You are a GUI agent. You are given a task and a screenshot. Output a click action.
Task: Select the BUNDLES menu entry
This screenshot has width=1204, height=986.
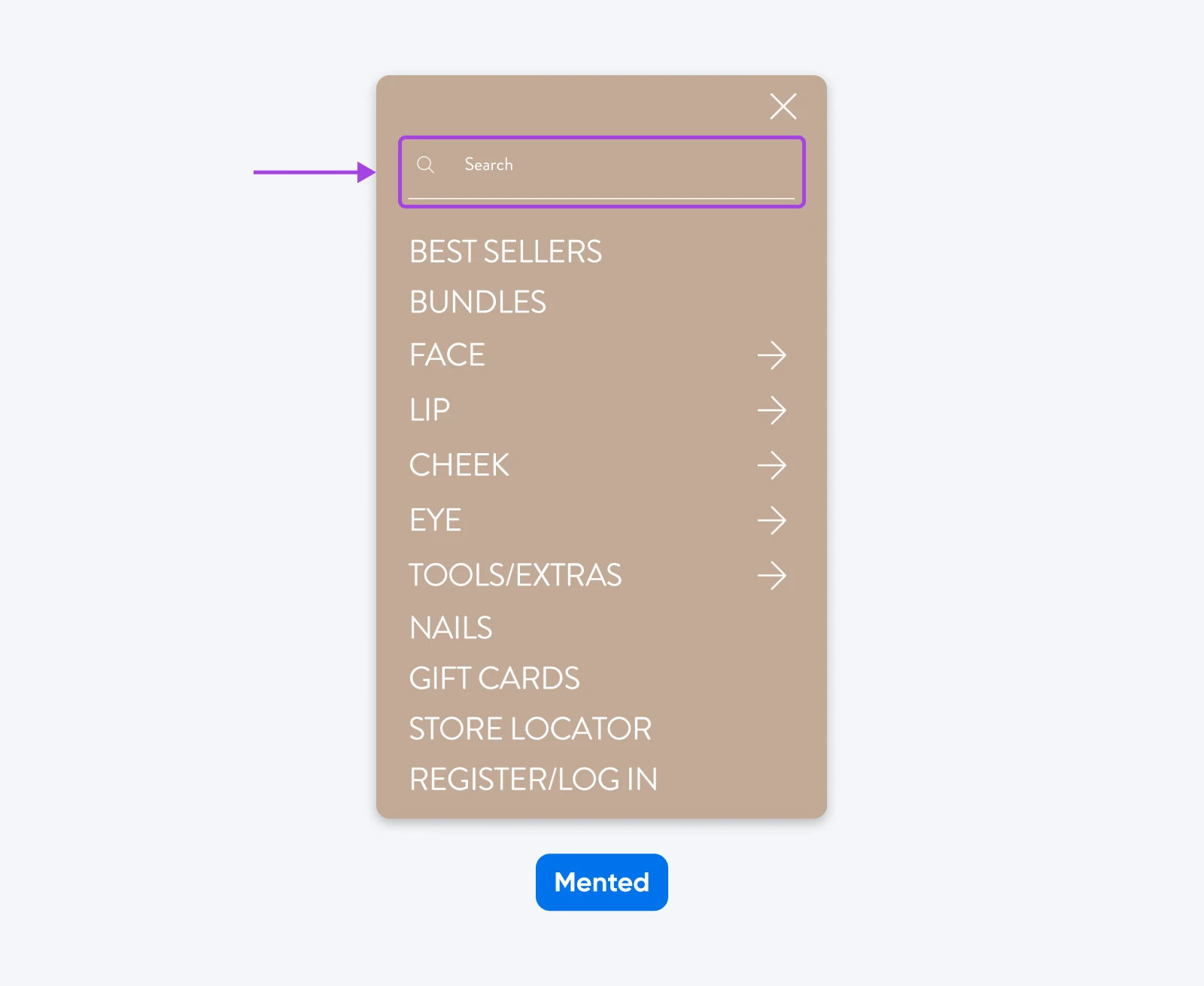click(477, 302)
